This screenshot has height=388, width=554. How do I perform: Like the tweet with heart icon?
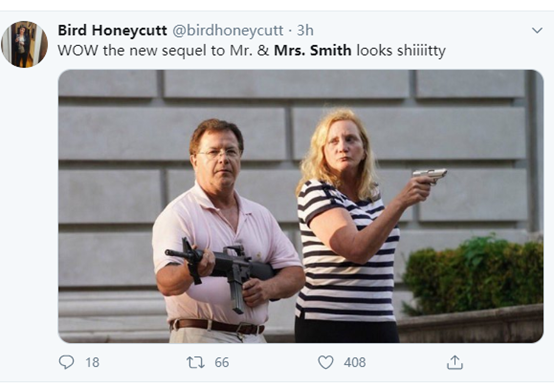point(325,362)
